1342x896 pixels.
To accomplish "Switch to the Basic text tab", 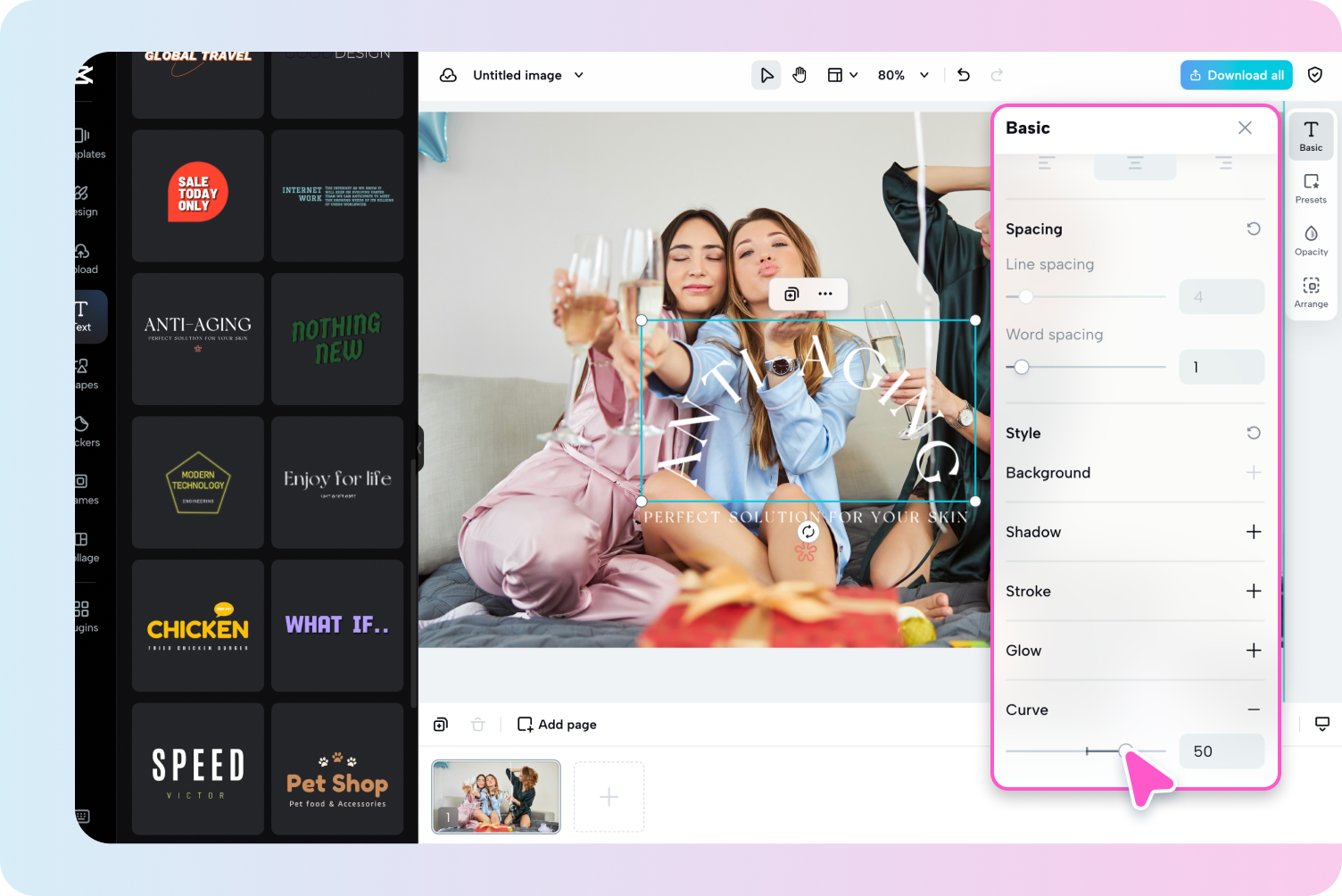I will point(1311,136).
